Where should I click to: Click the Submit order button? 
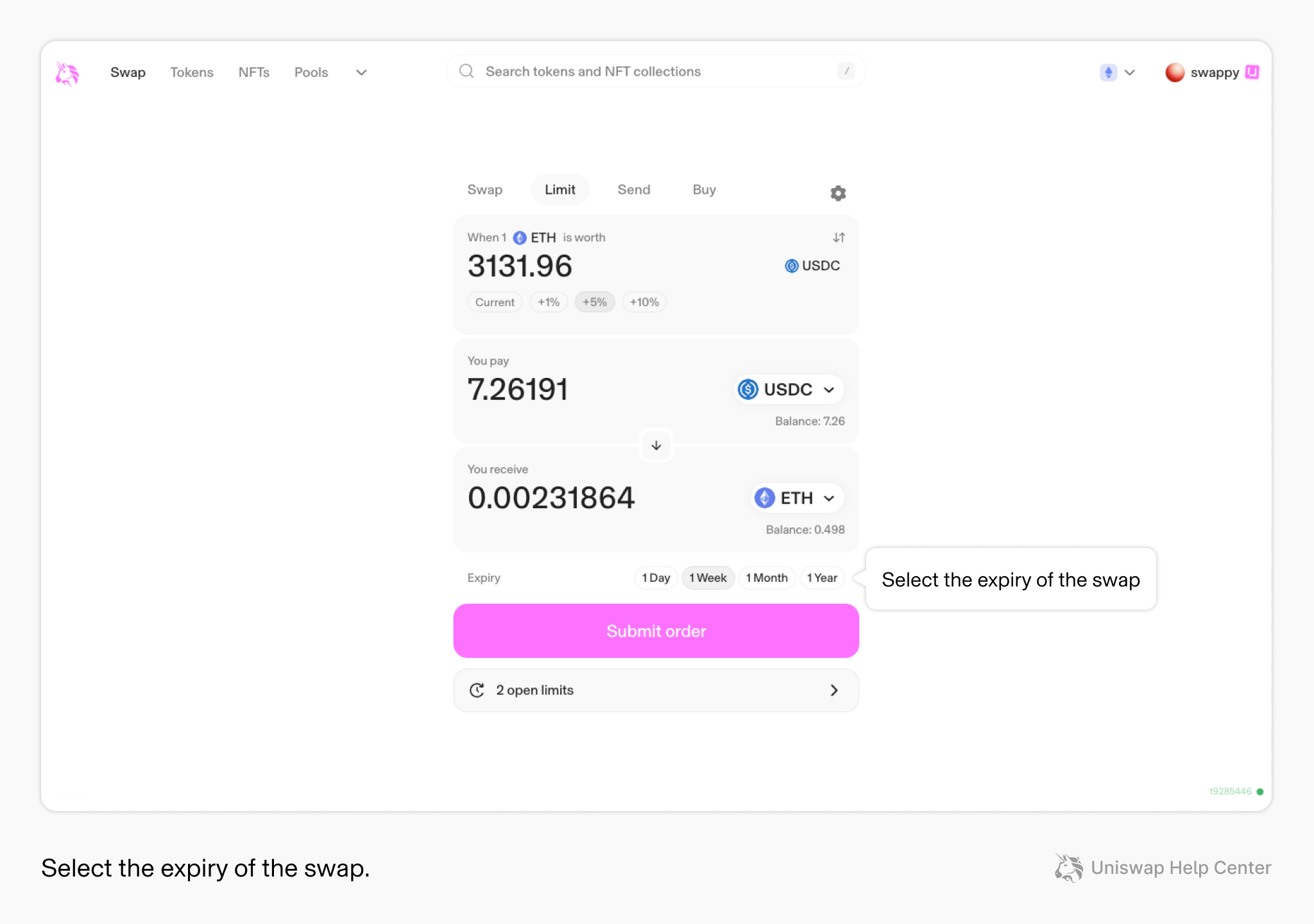pos(656,631)
